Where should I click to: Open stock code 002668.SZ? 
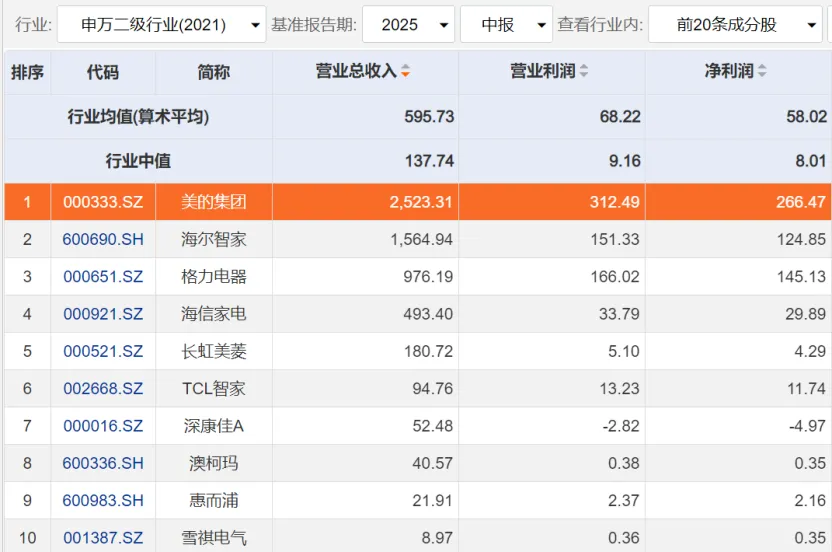pyautogui.click(x=103, y=389)
